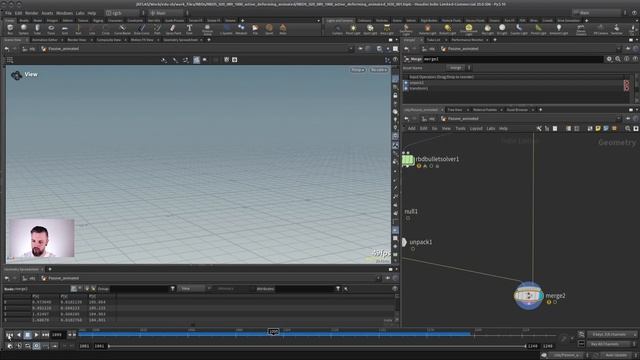Open the Windows menu
The height and width of the screenshot is (360, 640).
pyautogui.click(x=64, y=13)
